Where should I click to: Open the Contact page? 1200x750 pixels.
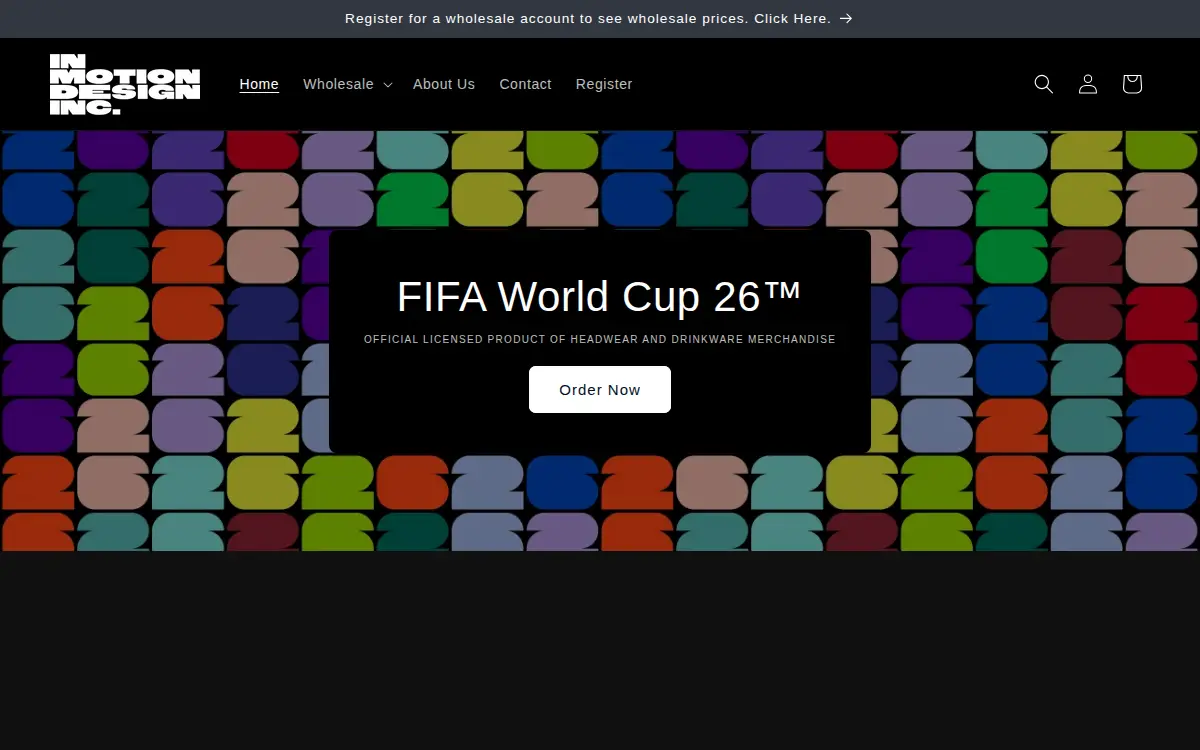point(525,84)
